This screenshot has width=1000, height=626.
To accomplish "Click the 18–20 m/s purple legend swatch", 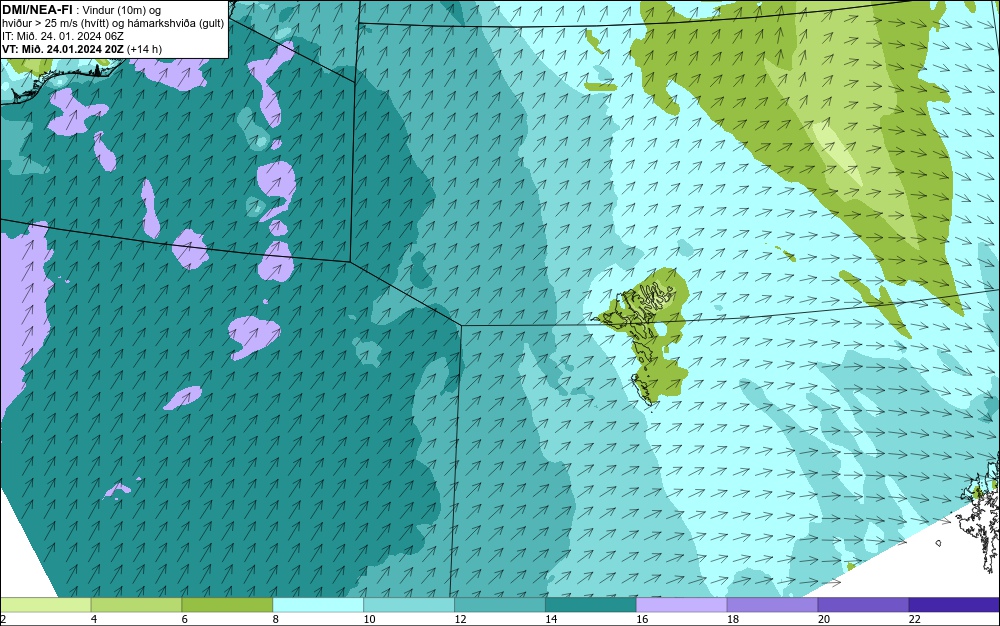I will [772, 605].
